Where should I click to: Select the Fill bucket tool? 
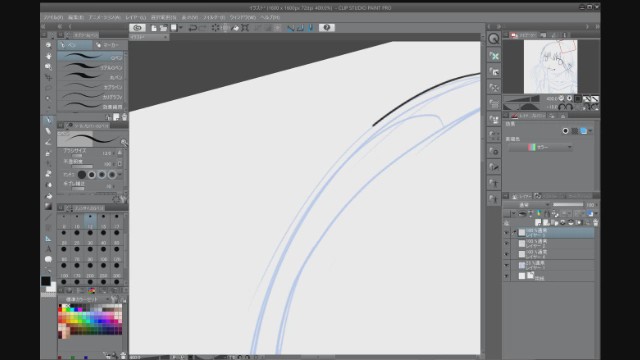pyautogui.click(x=48, y=196)
